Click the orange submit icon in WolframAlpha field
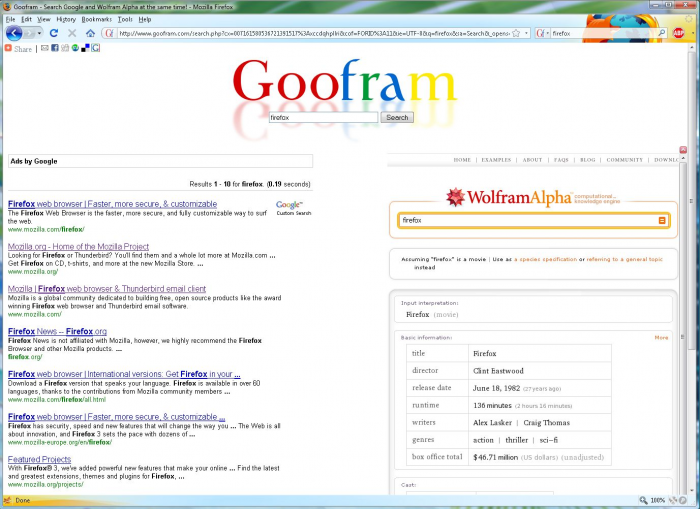Viewport: 700px width, 509px height. 662,221
